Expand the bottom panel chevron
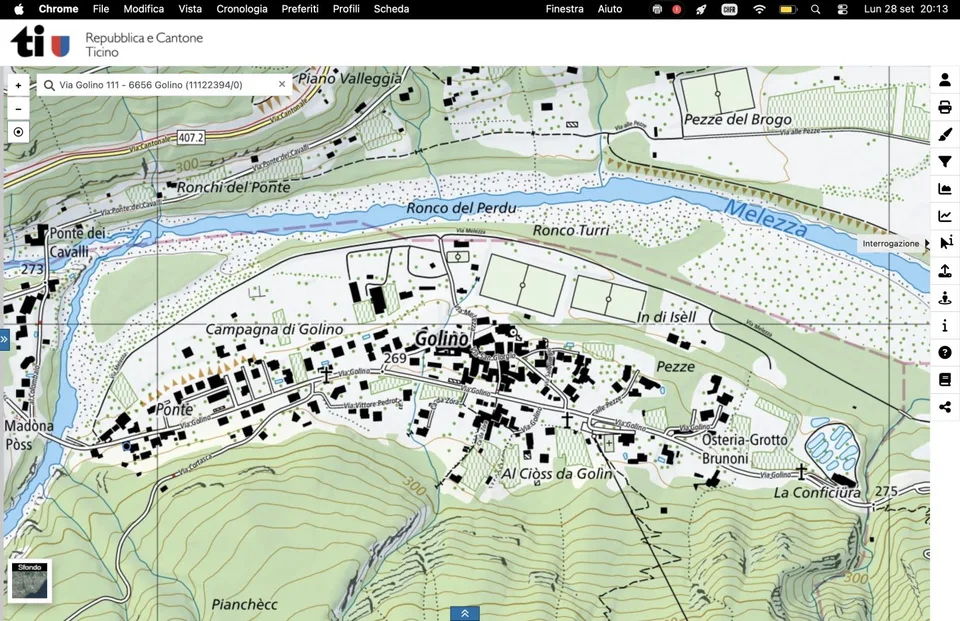Image resolution: width=960 pixels, height=621 pixels. pos(465,613)
